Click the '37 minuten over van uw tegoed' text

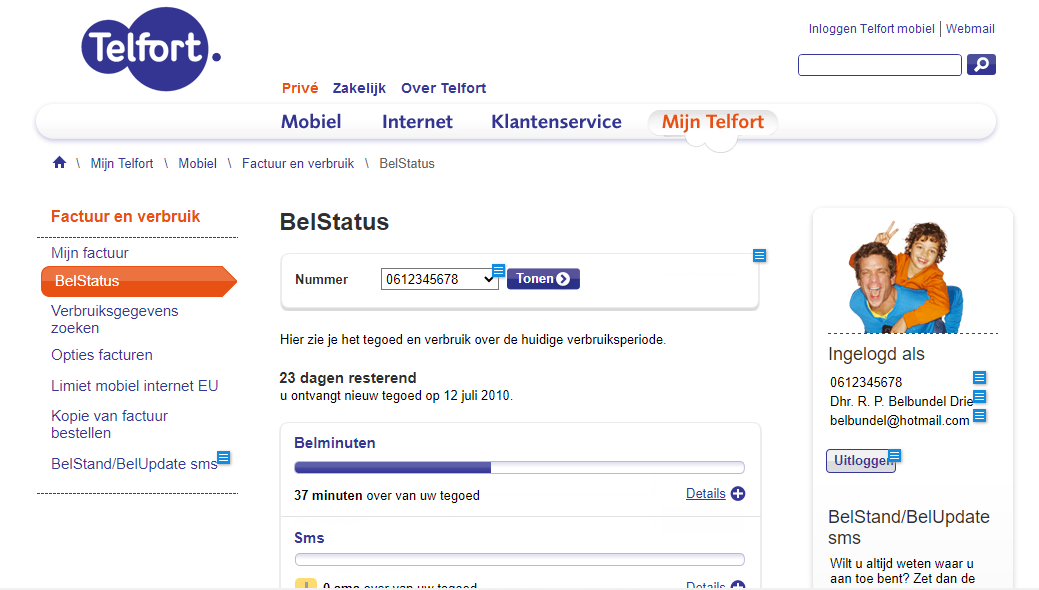pyautogui.click(x=387, y=495)
